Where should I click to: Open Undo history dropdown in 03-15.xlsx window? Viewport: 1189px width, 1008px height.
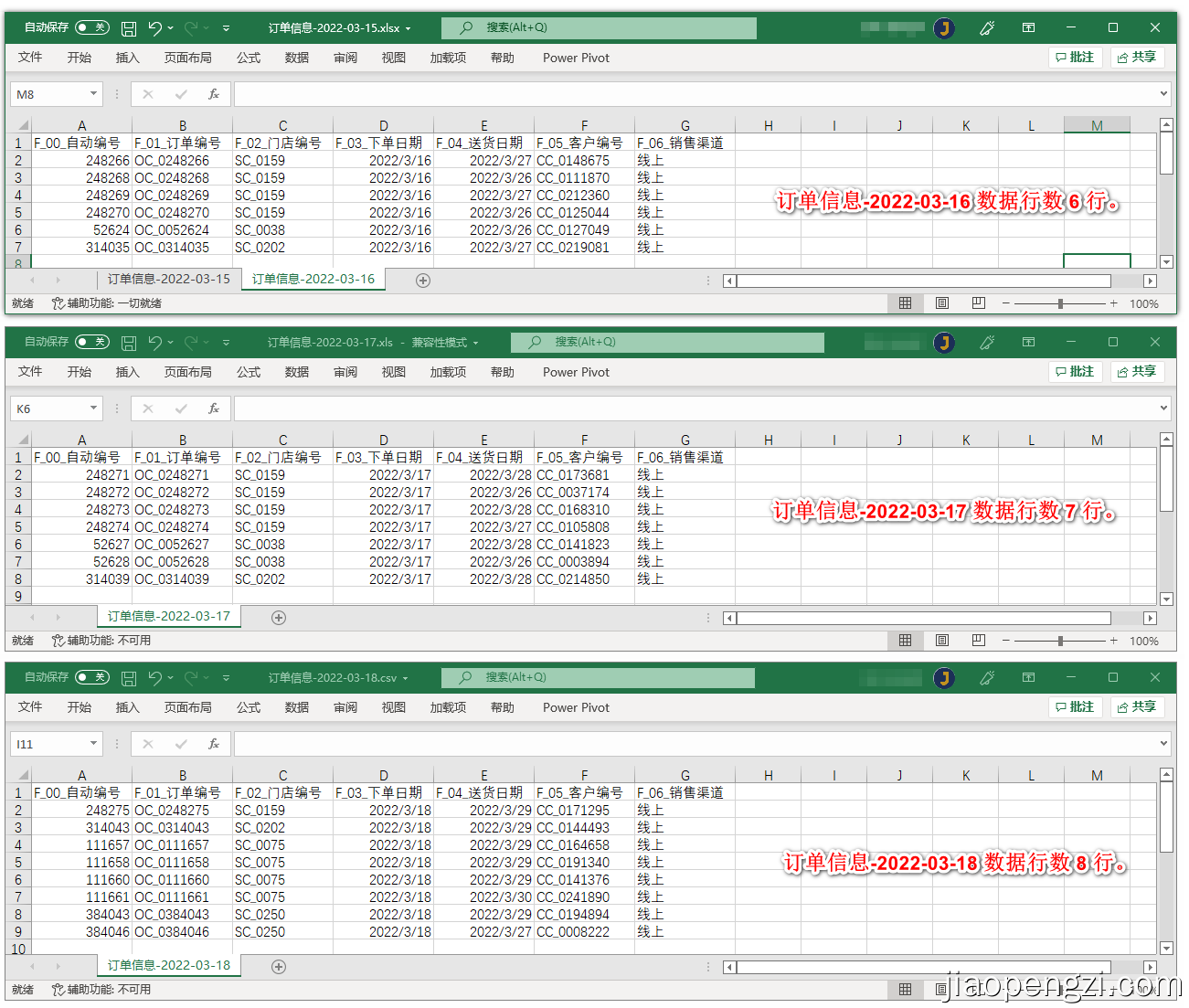tap(171, 28)
